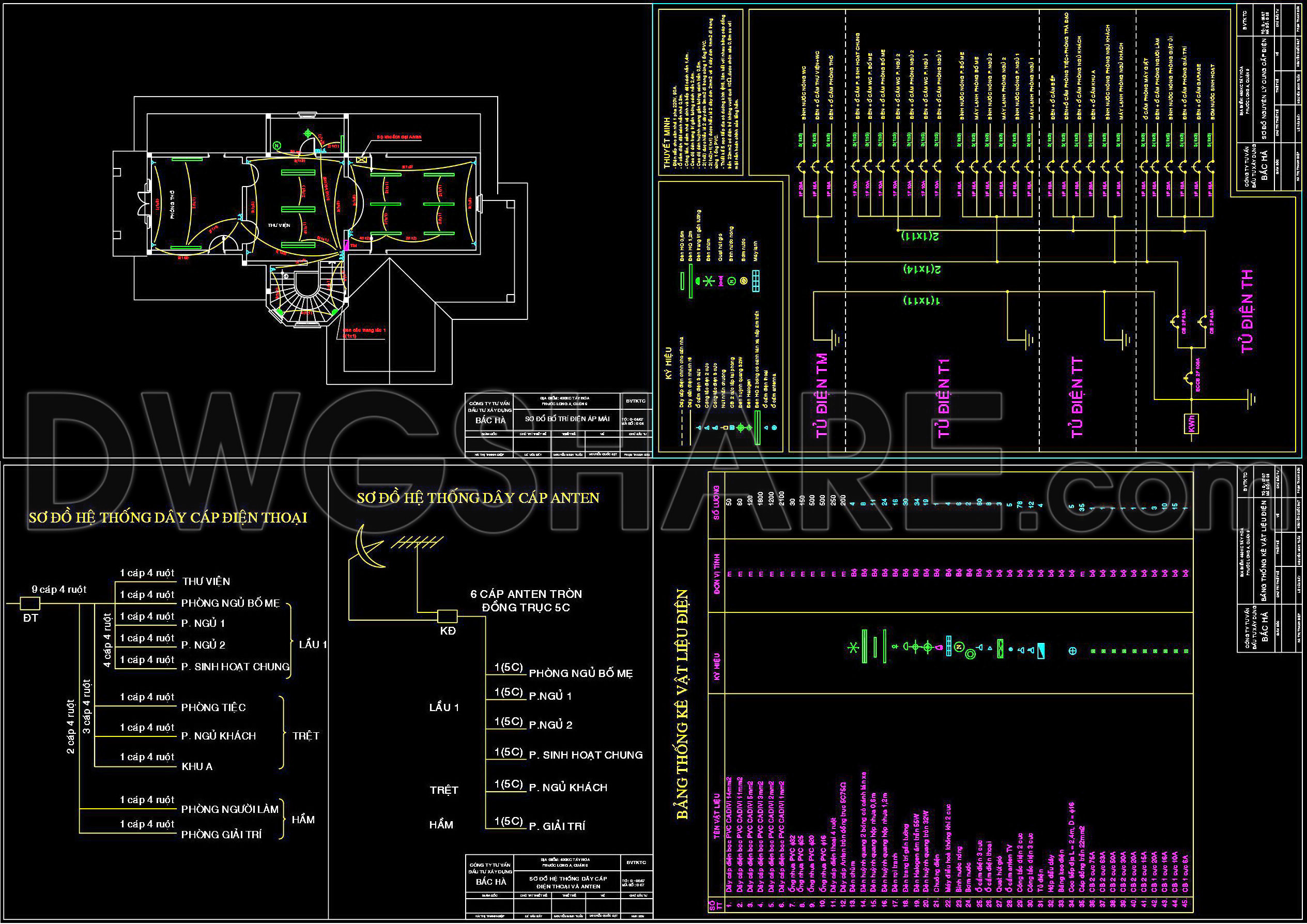
Task: Click the BẢNG THỐNG KÊ VẬT LIỆU ĐIỆN title
Action: pyautogui.click(x=683, y=704)
